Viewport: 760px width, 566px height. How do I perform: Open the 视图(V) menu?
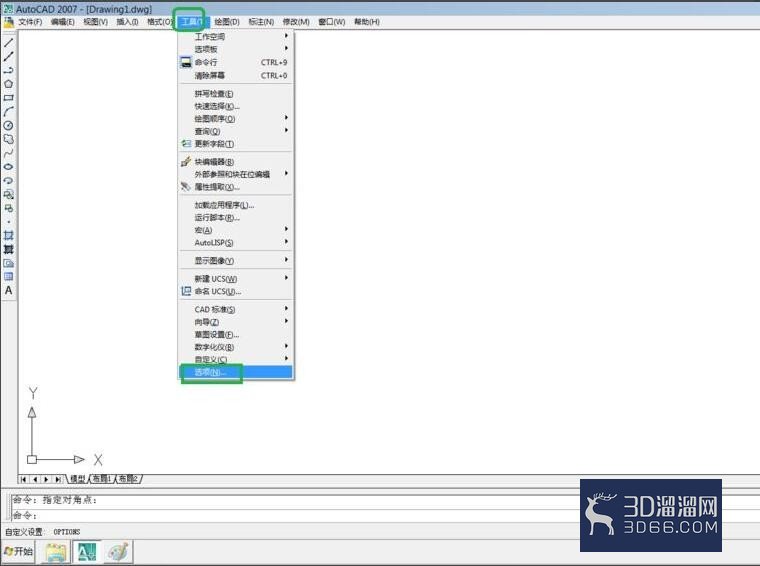pyautogui.click(x=95, y=22)
